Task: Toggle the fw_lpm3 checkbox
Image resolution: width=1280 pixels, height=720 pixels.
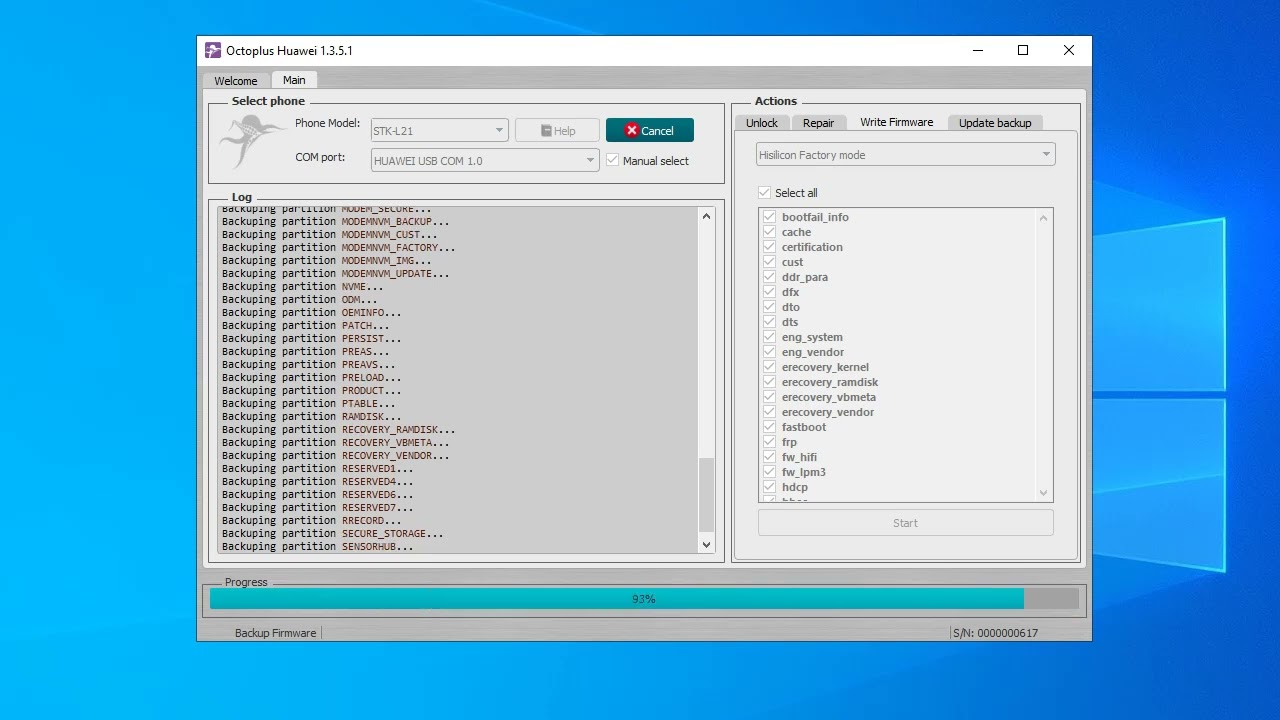Action: pos(769,472)
